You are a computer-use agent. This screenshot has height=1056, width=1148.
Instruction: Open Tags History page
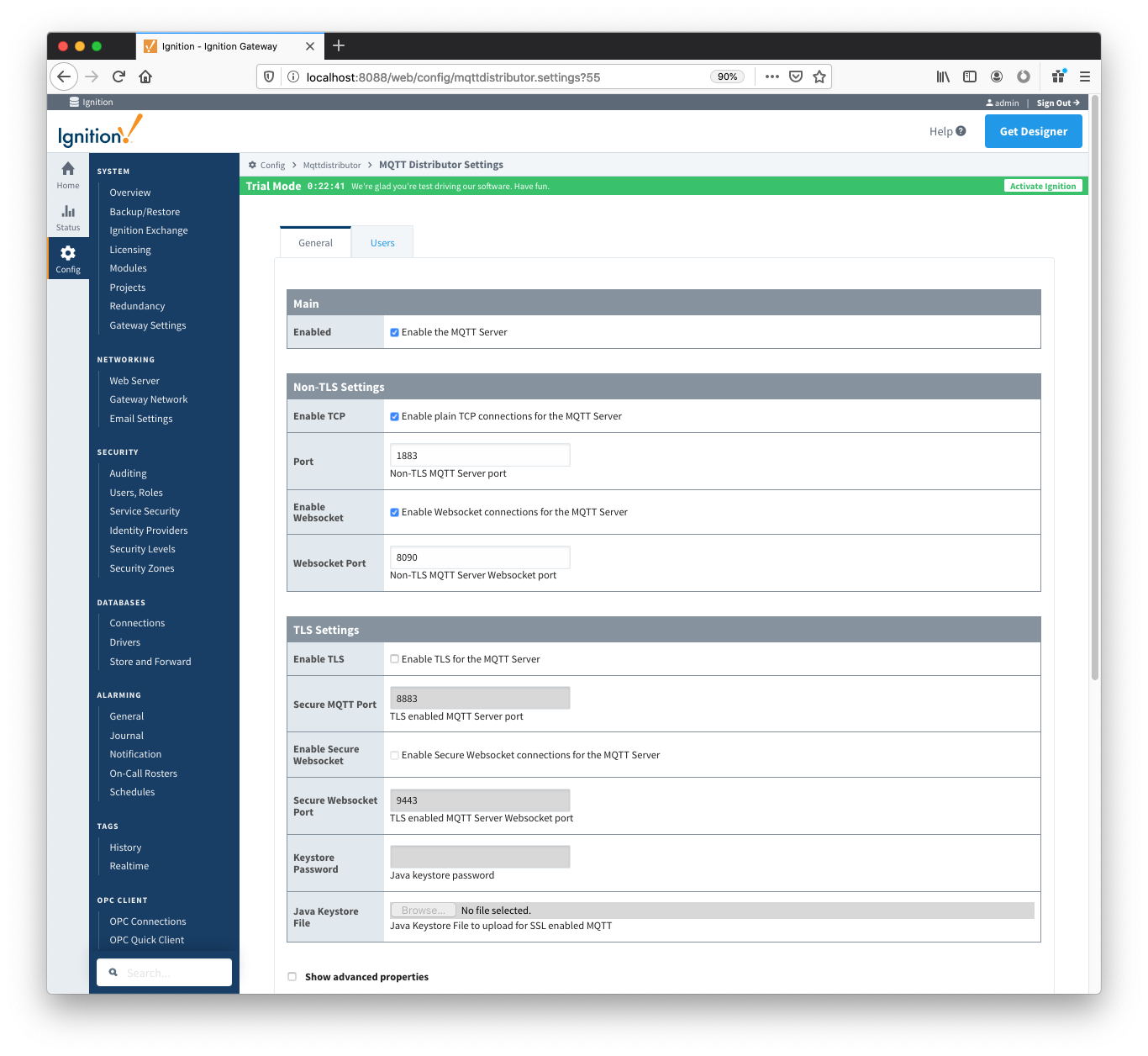pos(125,847)
